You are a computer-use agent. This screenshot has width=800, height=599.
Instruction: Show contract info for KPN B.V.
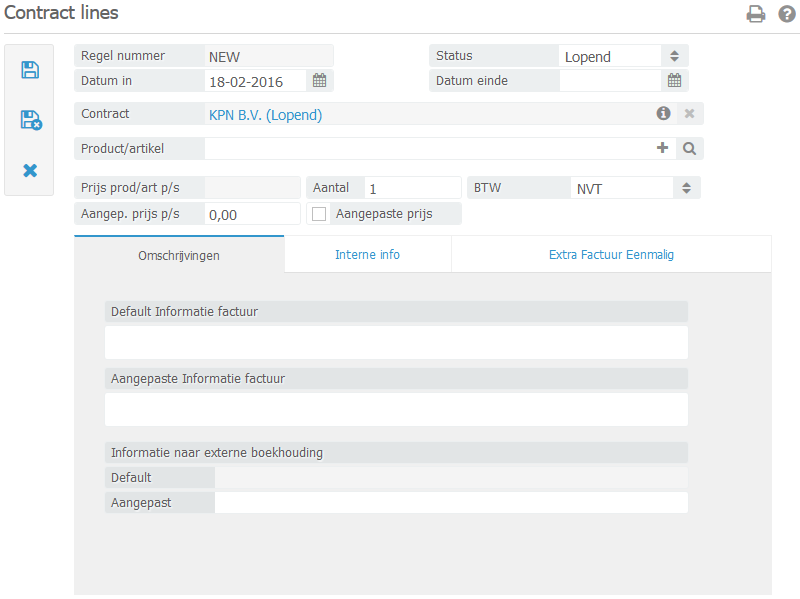pyautogui.click(x=663, y=114)
